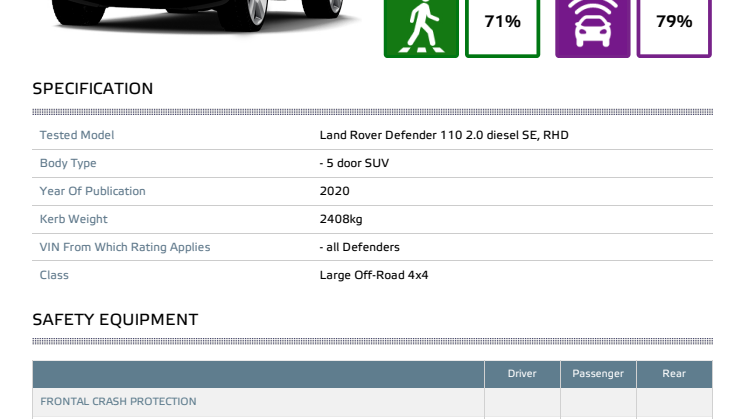Click the FRONTAL CRASH PROTECTION row

373,402
